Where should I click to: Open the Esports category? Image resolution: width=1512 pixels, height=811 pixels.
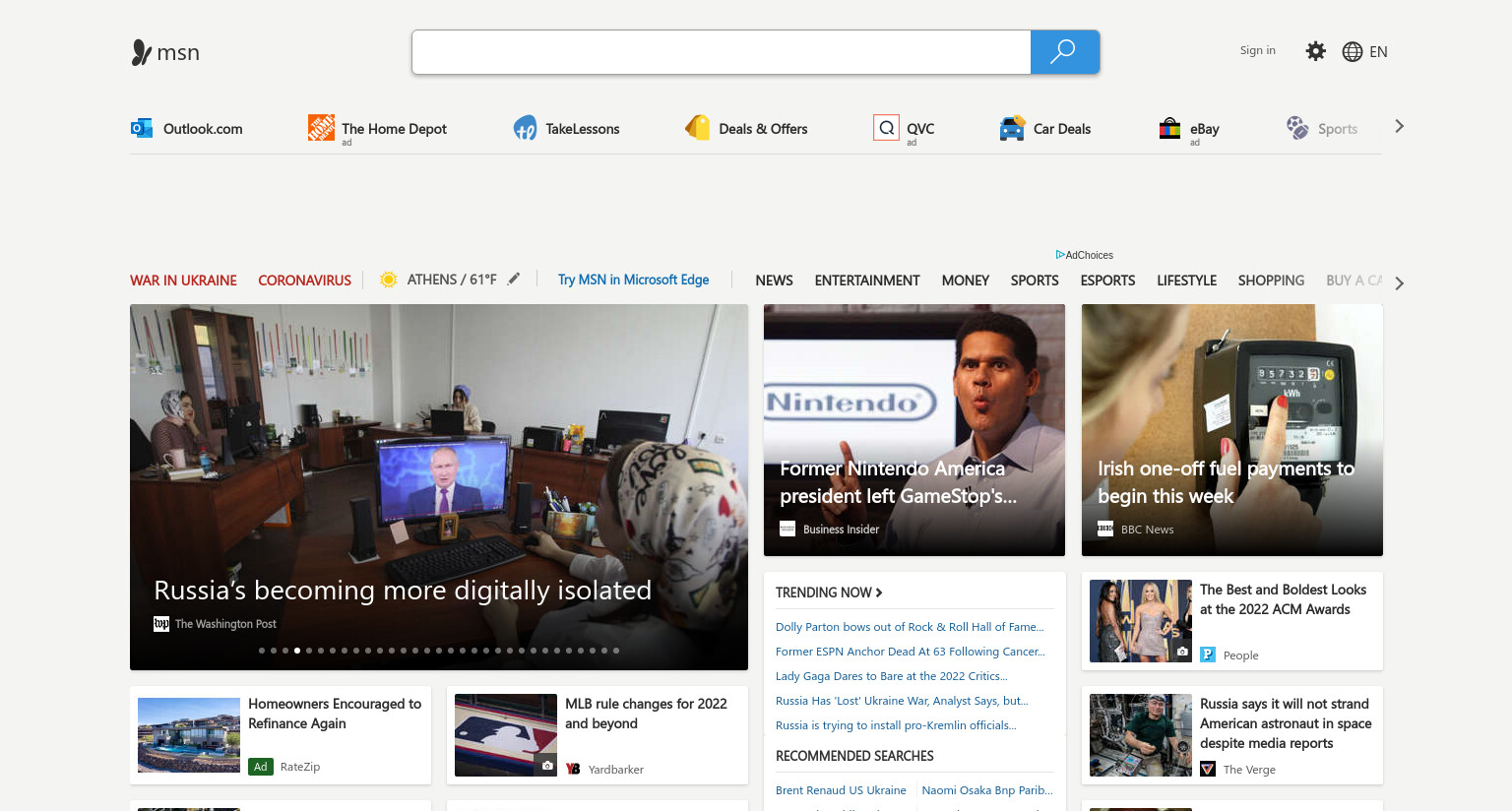pyautogui.click(x=1107, y=281)
